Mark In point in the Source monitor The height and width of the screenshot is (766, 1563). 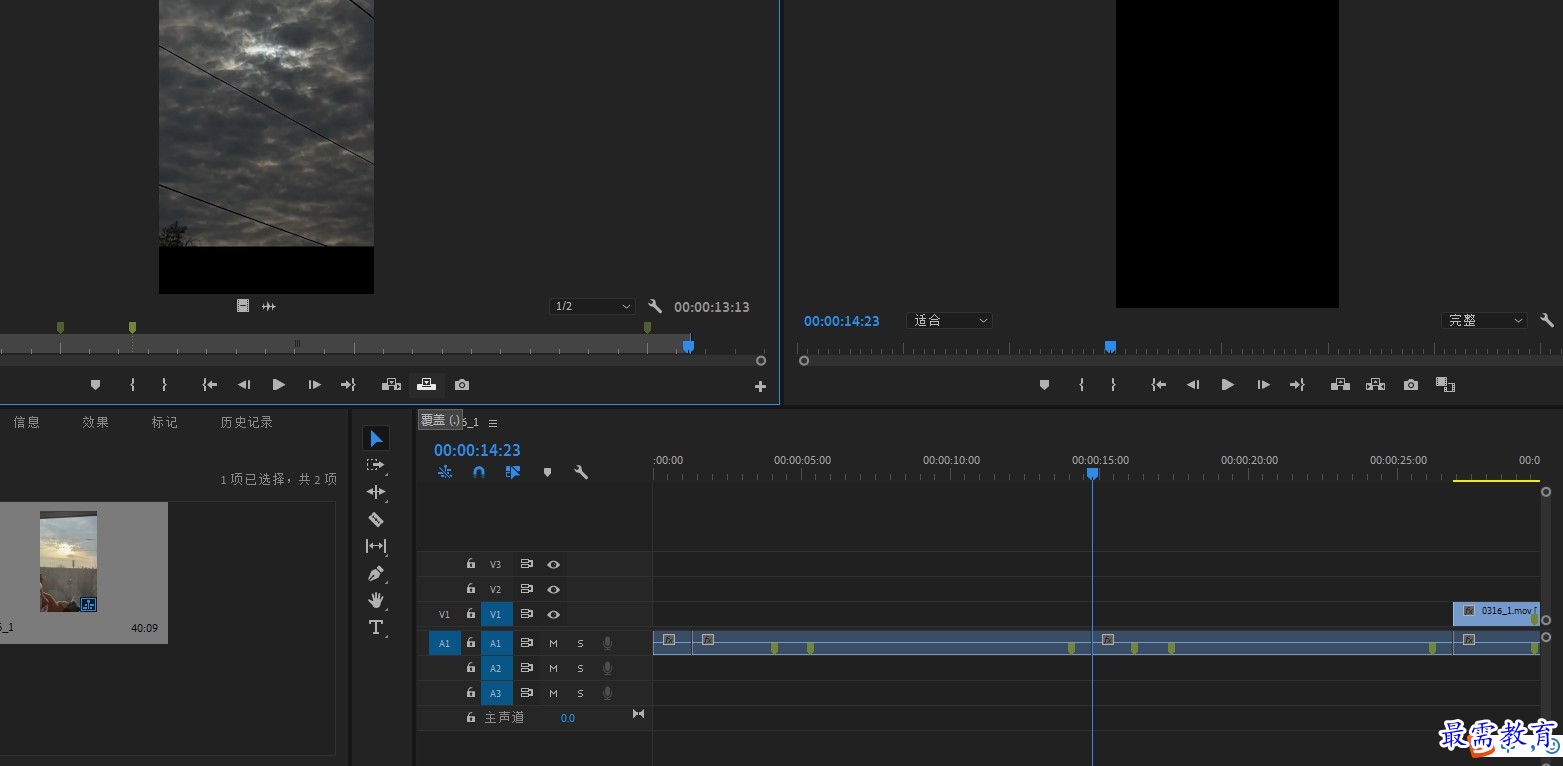click(x=132, y=385)
